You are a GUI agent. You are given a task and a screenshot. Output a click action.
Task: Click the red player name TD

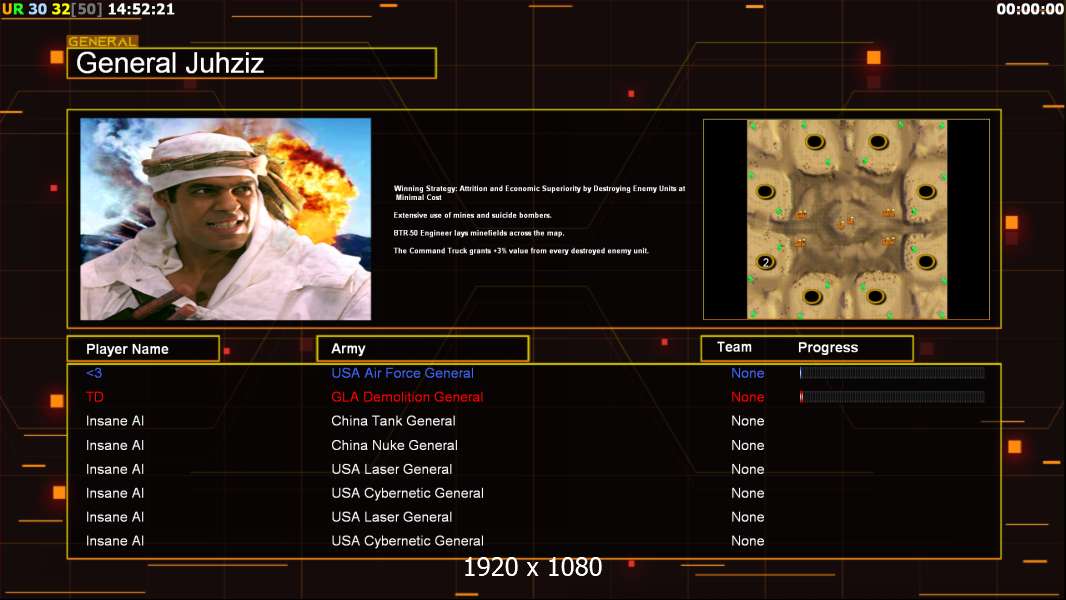(94, 397)
